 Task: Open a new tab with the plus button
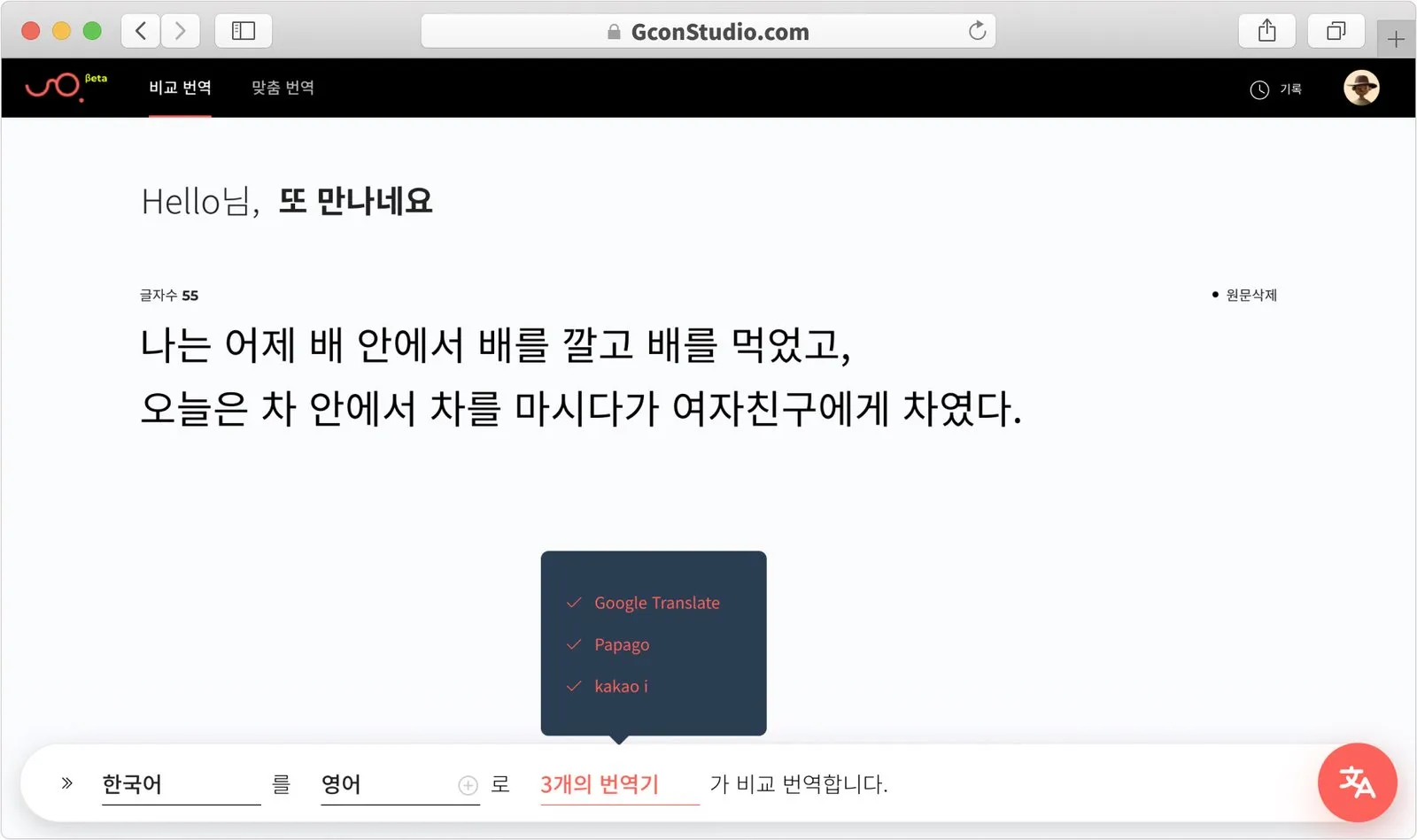[x=1396, y=39]
